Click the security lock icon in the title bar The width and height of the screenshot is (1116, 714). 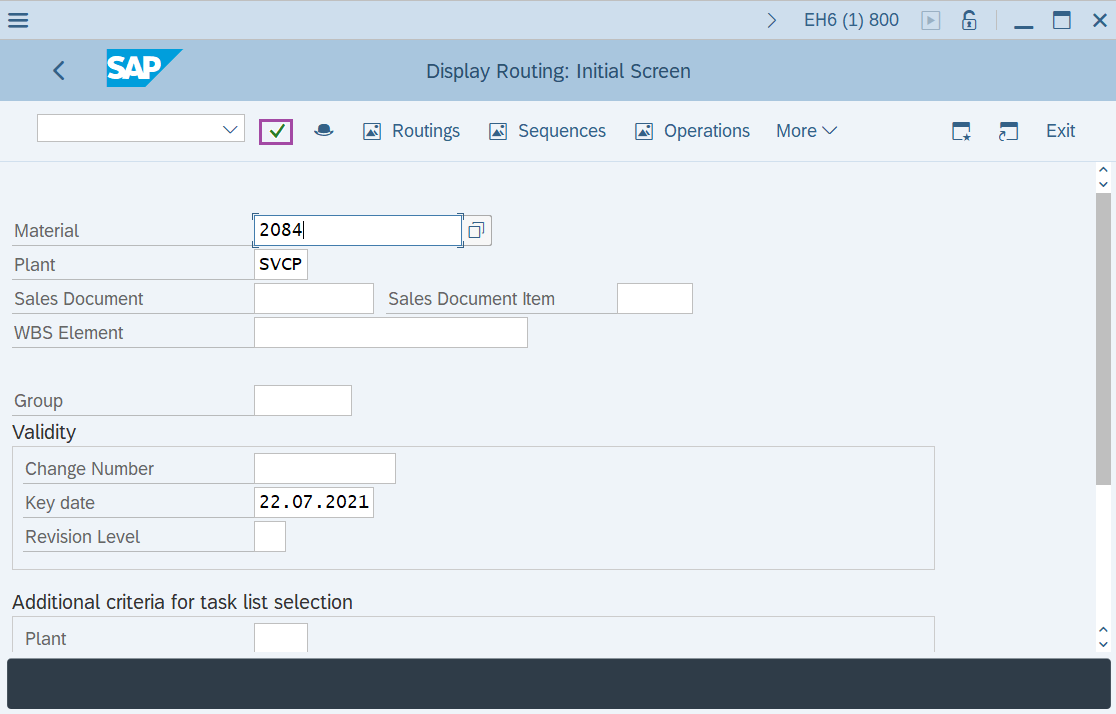tap(968, 19)
